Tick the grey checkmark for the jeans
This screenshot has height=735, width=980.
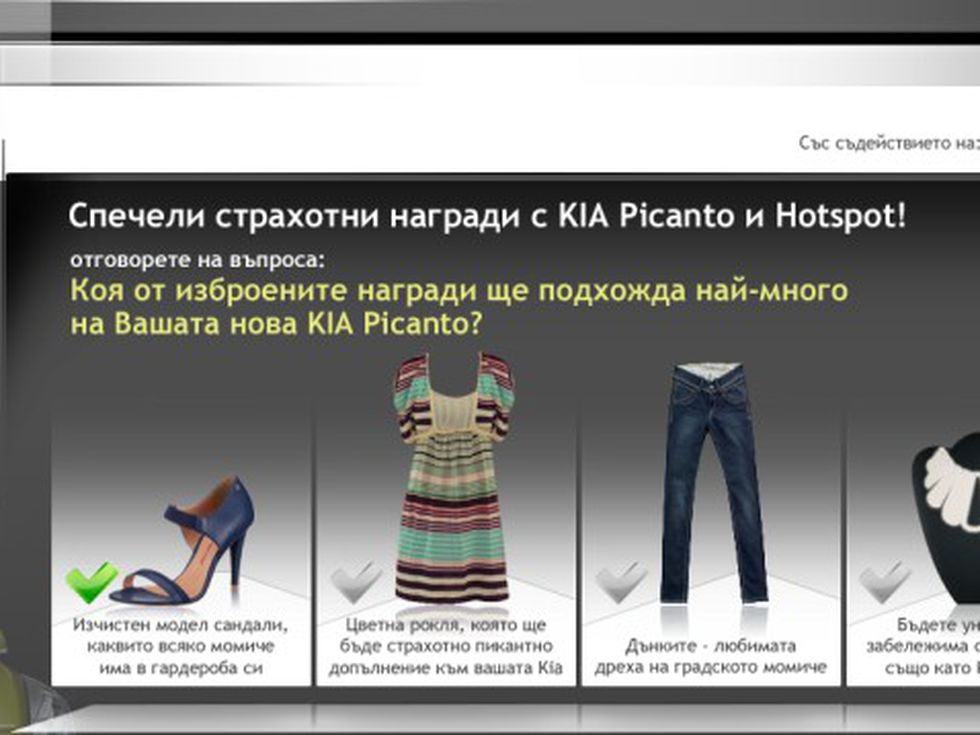[x=621, y=582]
